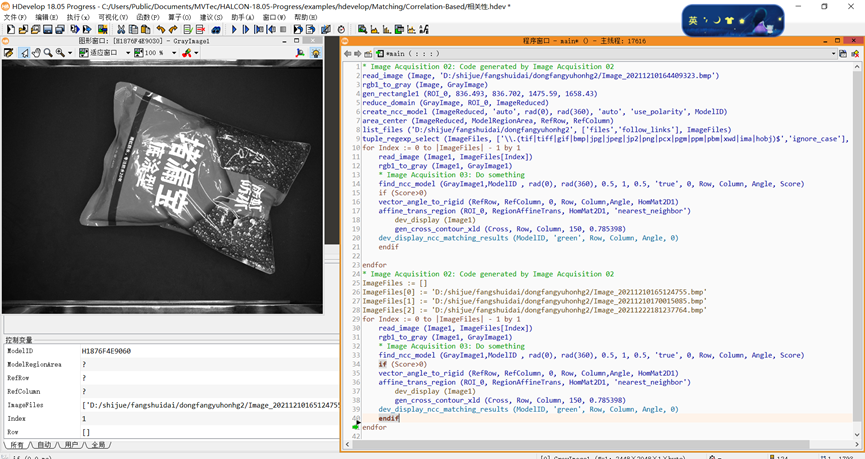The height and width of the screenshot is (459, 865).
Task: Click the stopwatch profiler icon
Action: click(x=341, y=29)
